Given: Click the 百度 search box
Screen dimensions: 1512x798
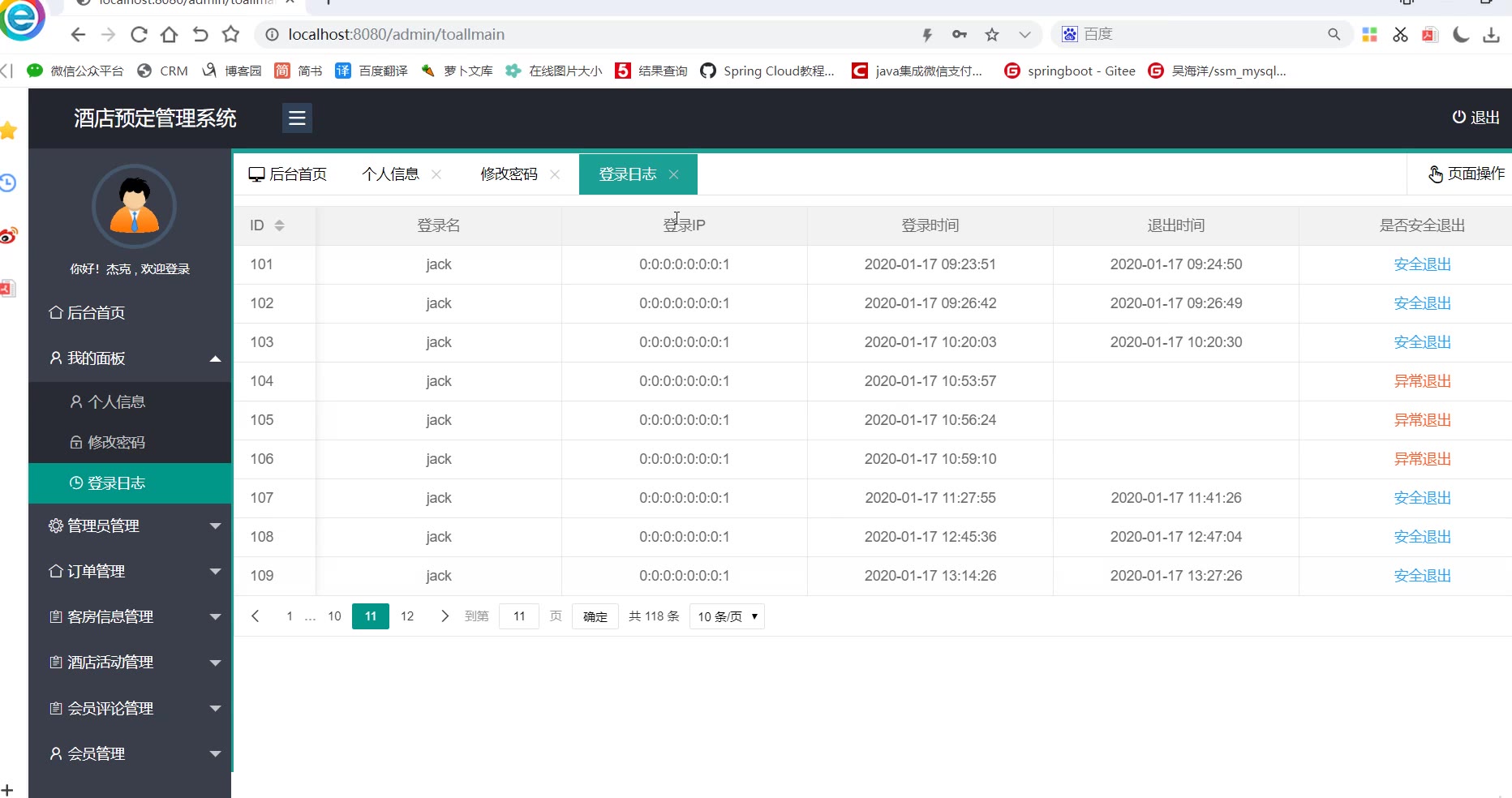Looking at the screenshot, I should click(x=1201, y=34).
